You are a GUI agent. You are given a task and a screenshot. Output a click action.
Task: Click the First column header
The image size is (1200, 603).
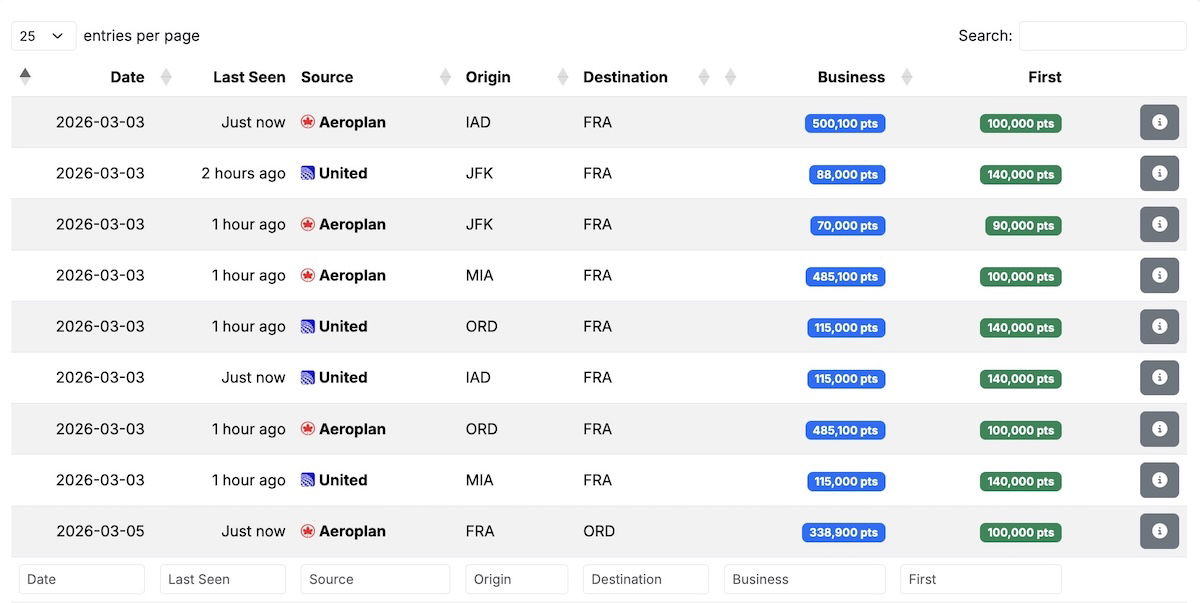(1044, 77)
